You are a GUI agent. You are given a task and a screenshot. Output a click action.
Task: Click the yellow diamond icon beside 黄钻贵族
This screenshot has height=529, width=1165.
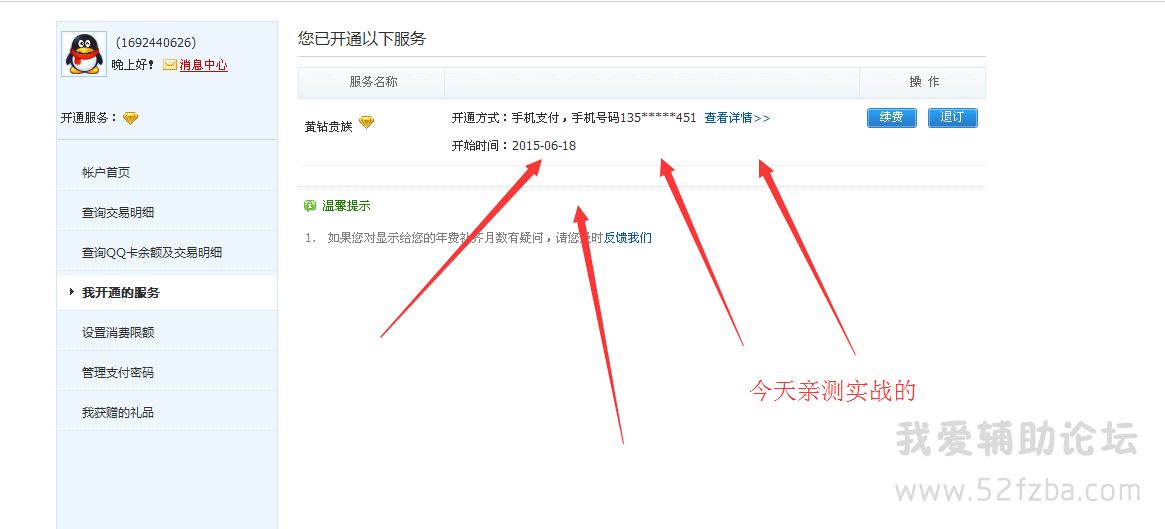tap(366, 123)
